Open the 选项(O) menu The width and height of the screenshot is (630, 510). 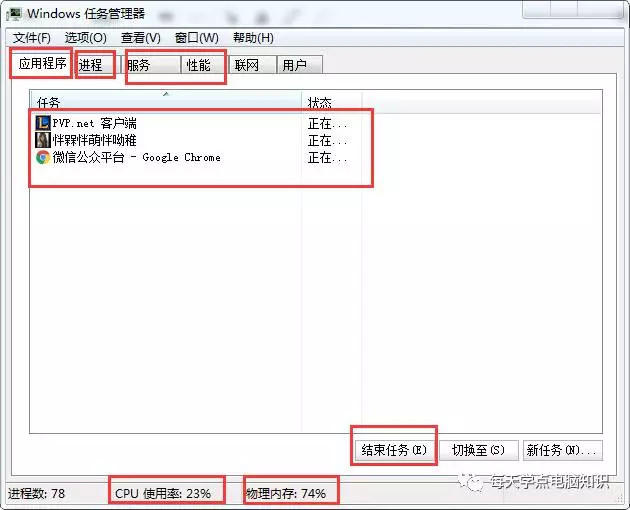(86, 38)
